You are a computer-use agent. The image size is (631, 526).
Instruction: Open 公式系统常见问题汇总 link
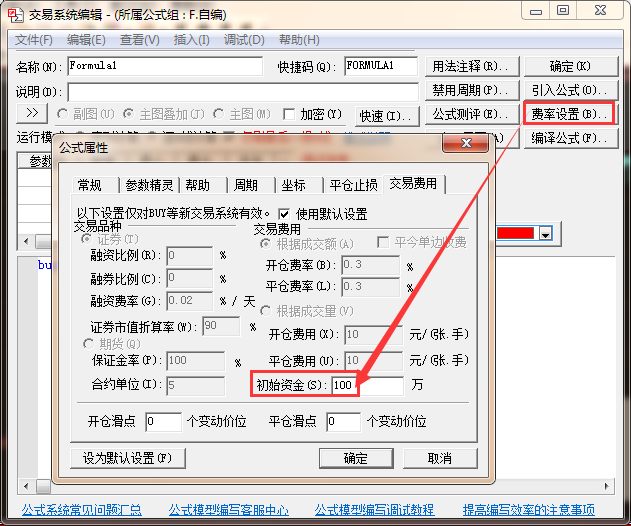pos(82,510)
